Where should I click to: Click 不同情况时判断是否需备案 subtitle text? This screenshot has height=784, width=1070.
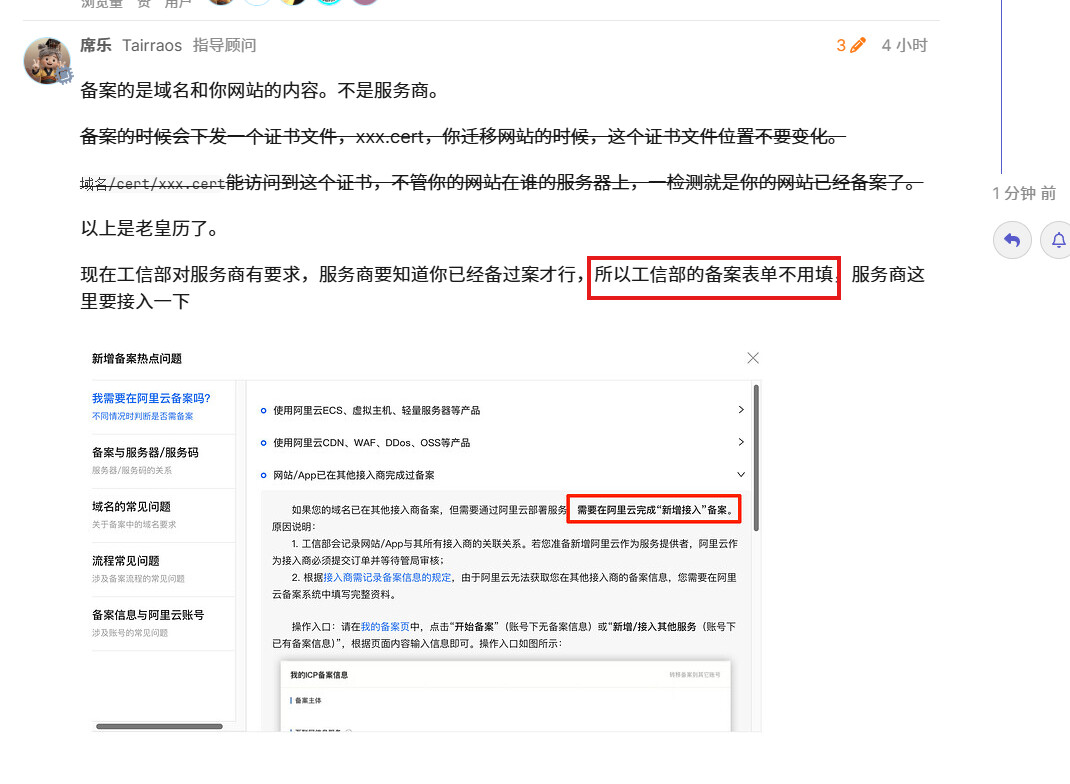(x=143, y=416)
